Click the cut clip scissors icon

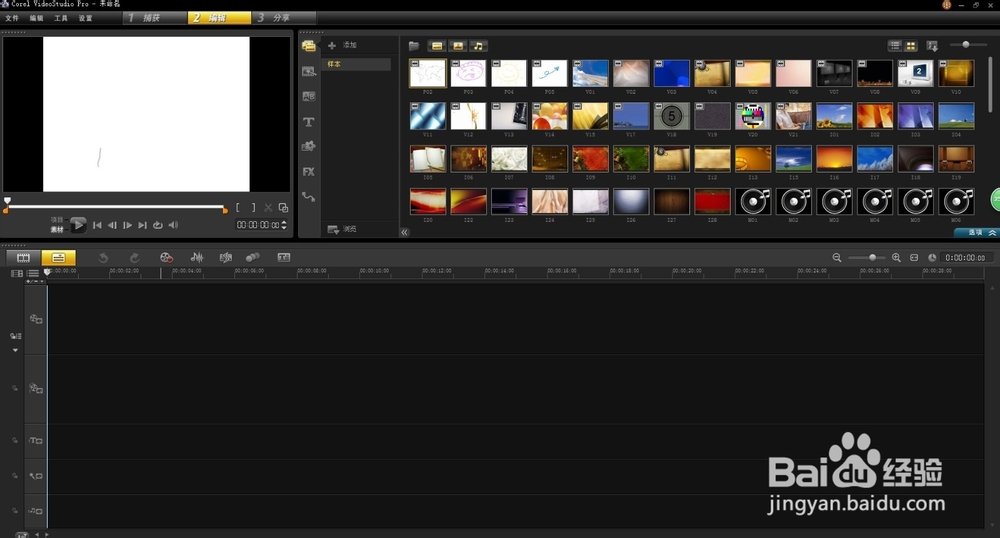point(268,208)
